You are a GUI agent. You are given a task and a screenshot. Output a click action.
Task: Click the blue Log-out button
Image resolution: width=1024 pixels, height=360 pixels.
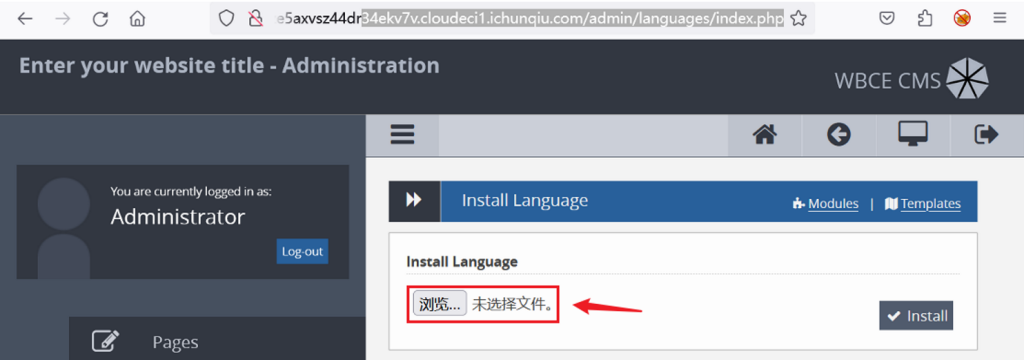302,252
